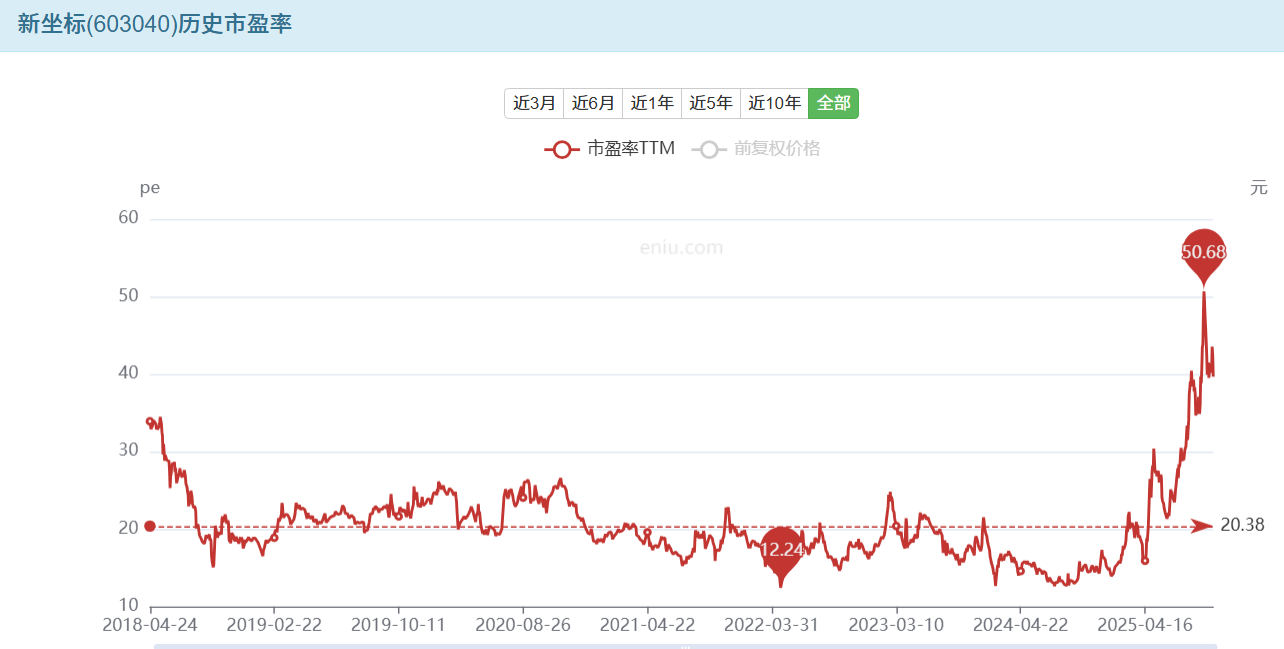Click the 2019-10-11 x-axis date label

398,624
